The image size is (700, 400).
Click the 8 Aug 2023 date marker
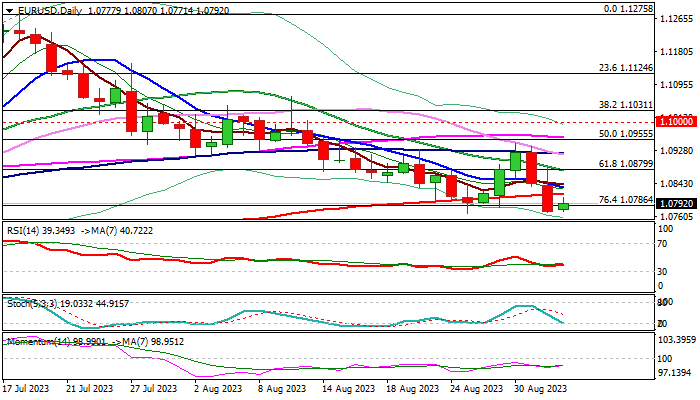(x=280, y=389)
